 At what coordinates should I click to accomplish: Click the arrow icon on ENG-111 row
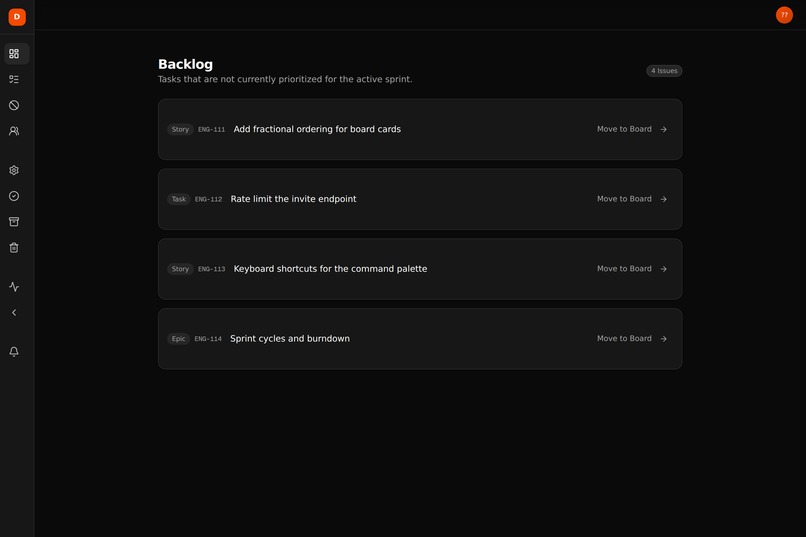point(664,129)
